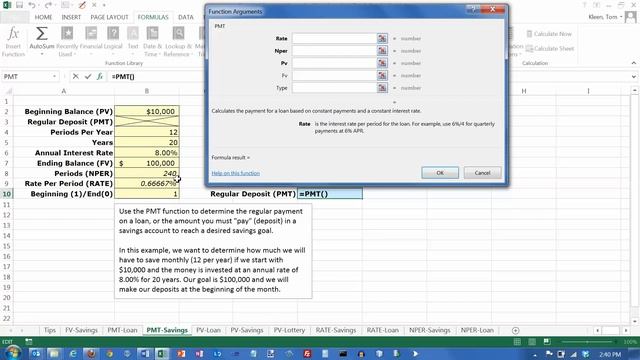640x360 pixels.
Task: Open PowerPoint from the taskbar
Action: coord(181,353)
